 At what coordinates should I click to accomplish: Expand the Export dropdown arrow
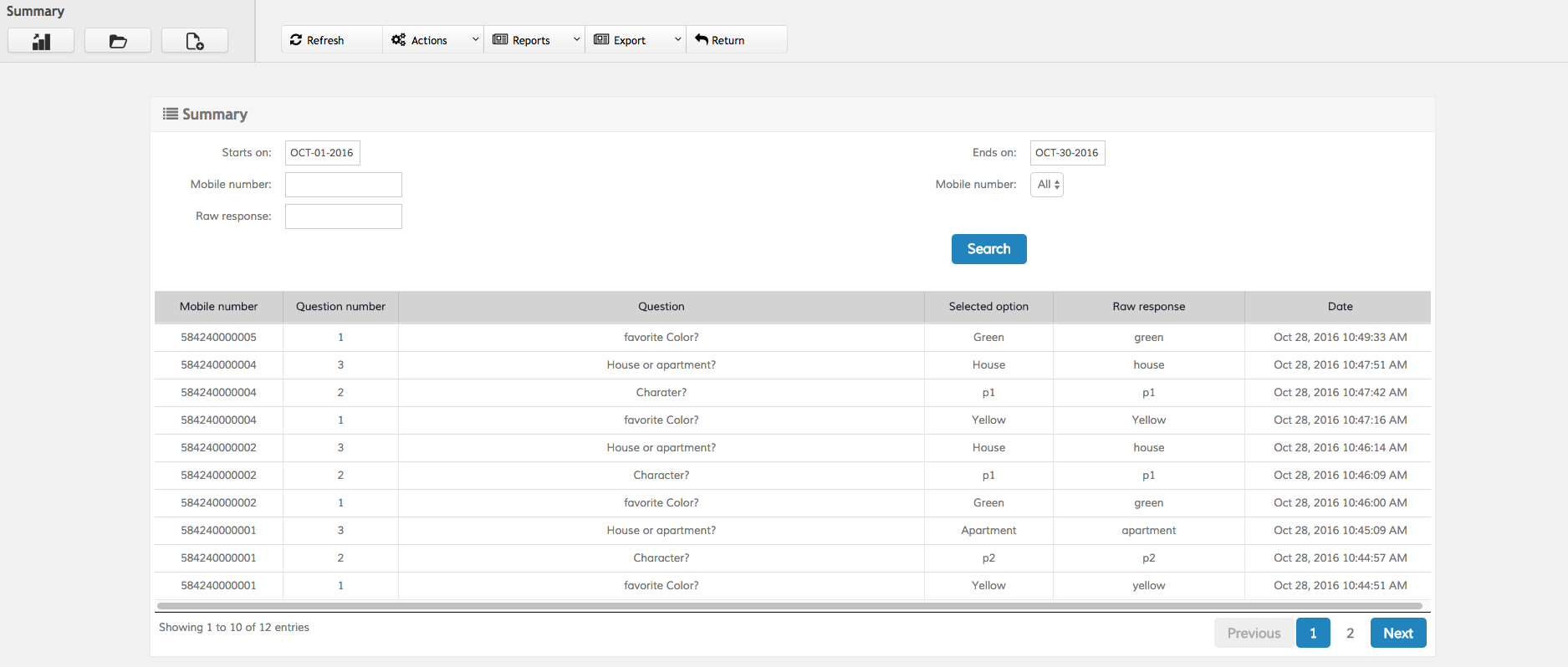(677, 39)
